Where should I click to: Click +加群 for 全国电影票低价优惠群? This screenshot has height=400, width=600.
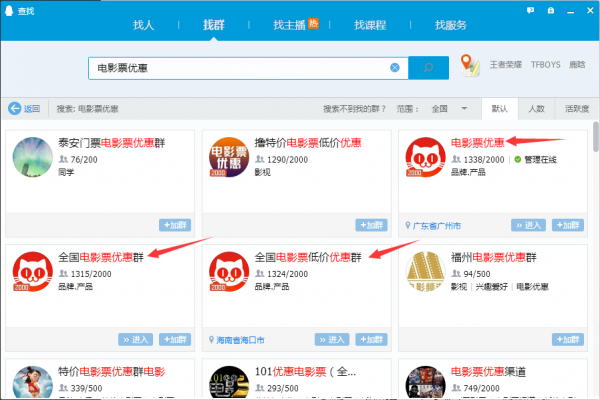click(x=371, y=340)
